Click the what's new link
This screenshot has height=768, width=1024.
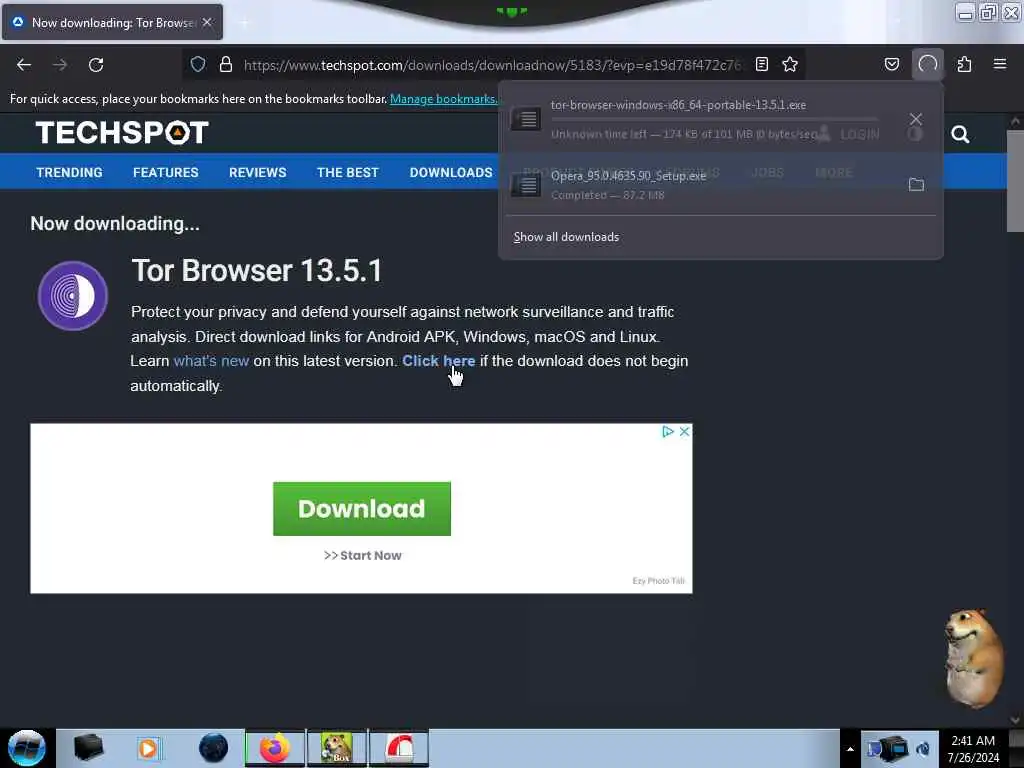[211, 361]
